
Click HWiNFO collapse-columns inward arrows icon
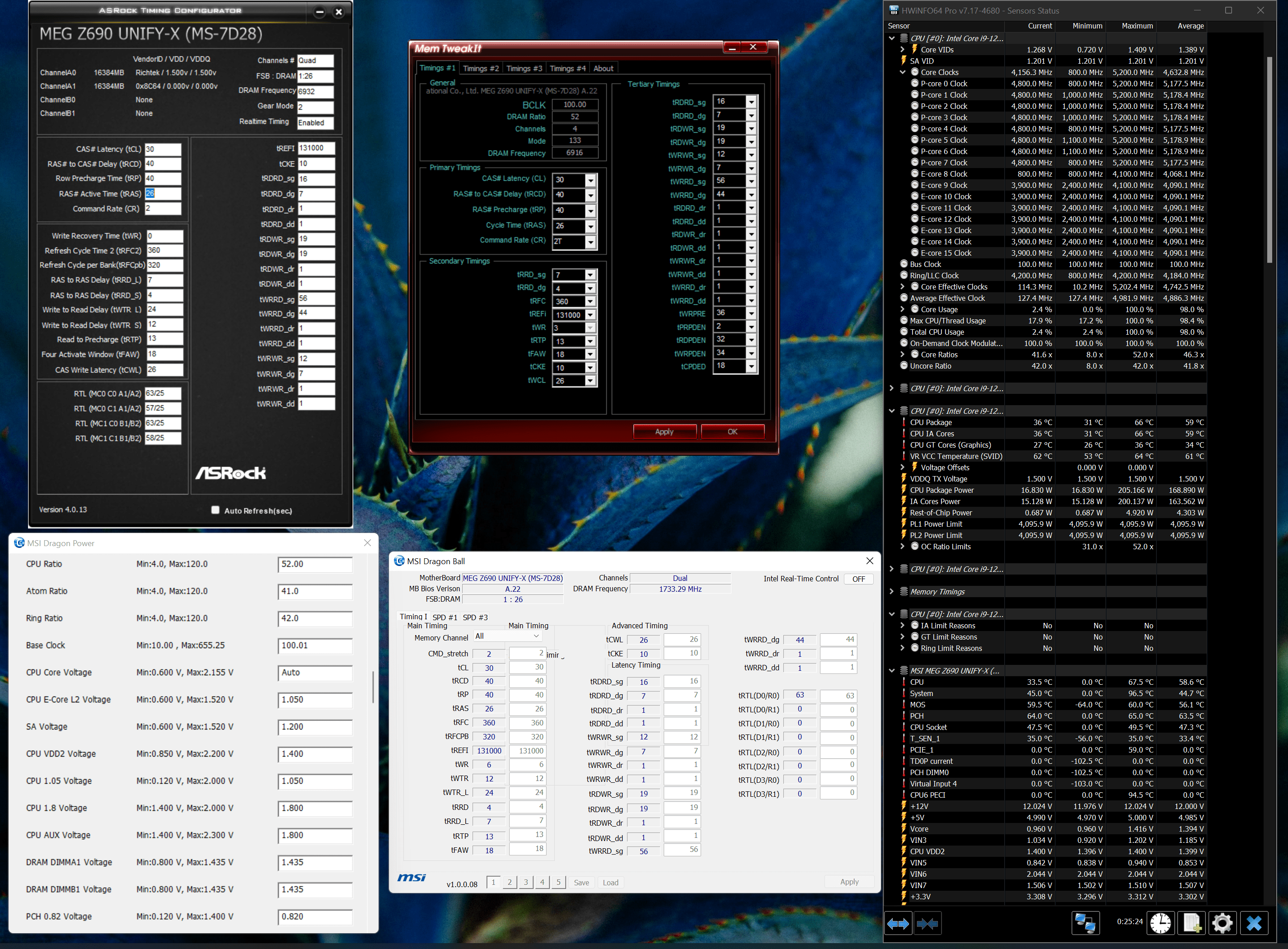point(927,923)
